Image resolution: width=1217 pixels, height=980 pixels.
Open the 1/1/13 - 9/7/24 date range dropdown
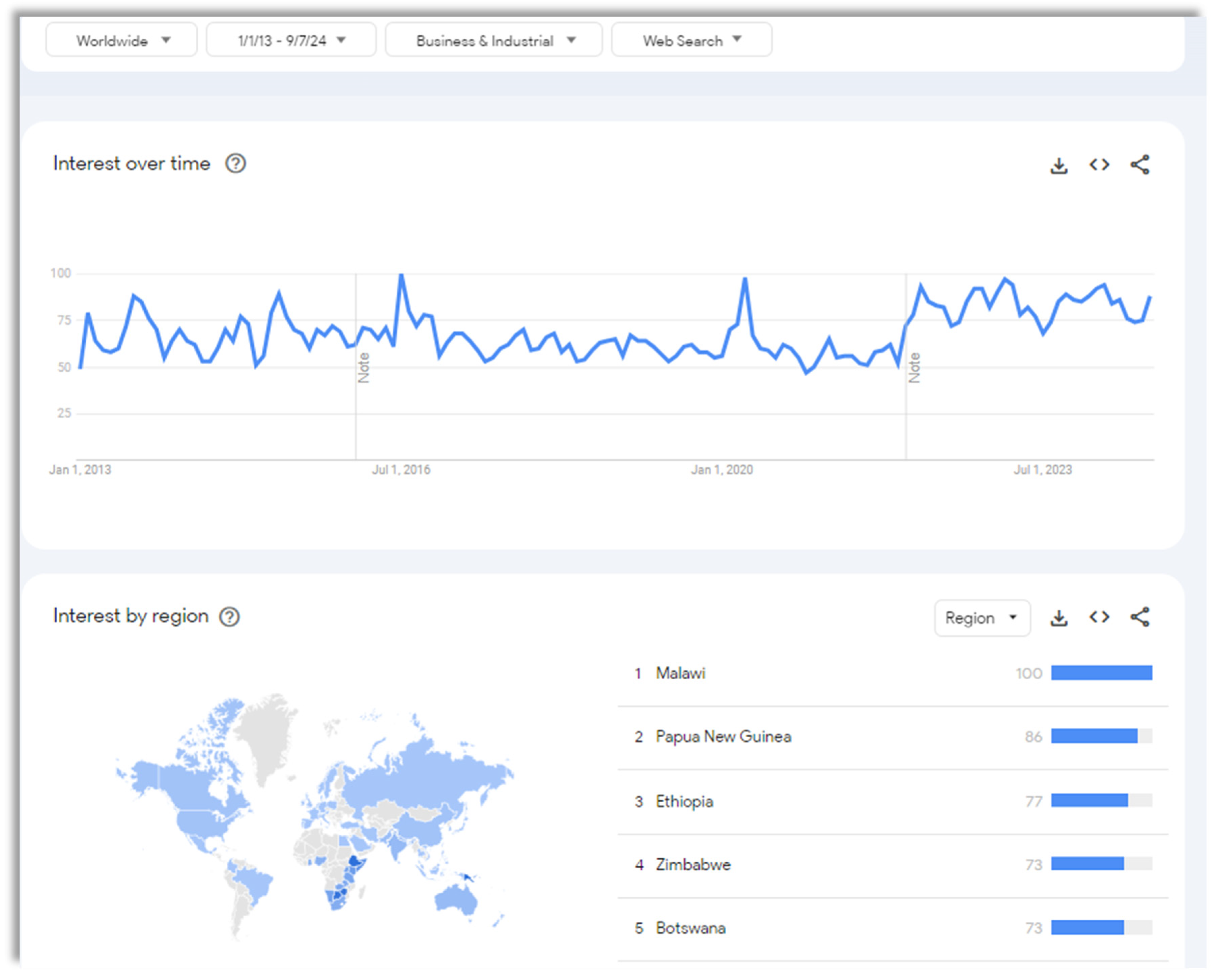click(x=291, y=41)
